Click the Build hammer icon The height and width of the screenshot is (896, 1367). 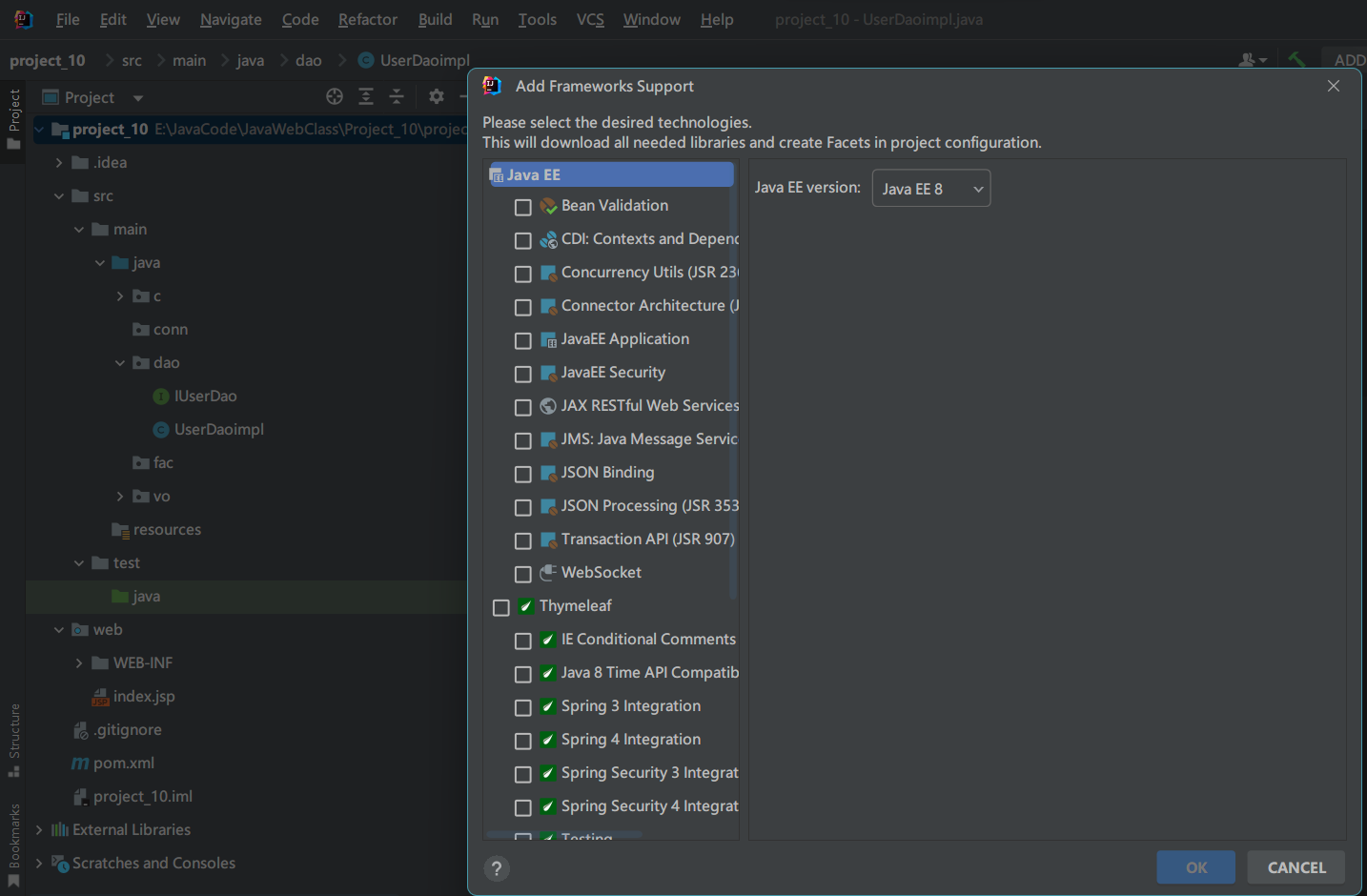[x=1296, y=59]
